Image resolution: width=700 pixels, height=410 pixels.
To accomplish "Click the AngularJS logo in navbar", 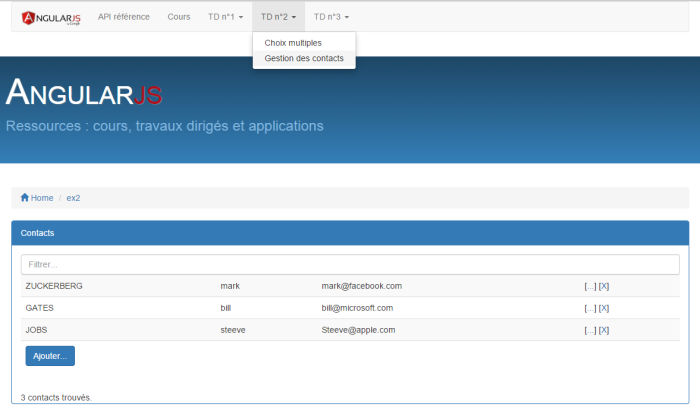I will click(x=51, y=18).
